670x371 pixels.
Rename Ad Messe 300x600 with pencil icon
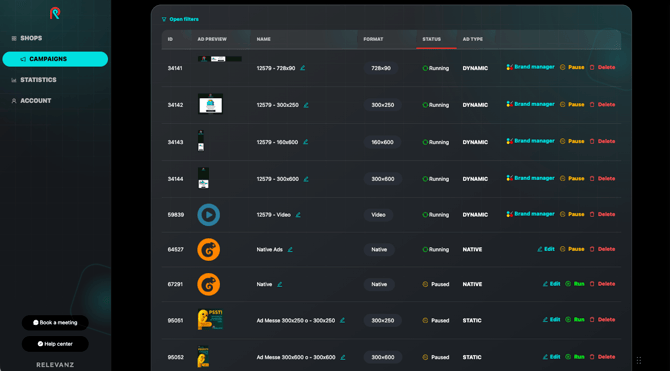(x=343, y=357)
